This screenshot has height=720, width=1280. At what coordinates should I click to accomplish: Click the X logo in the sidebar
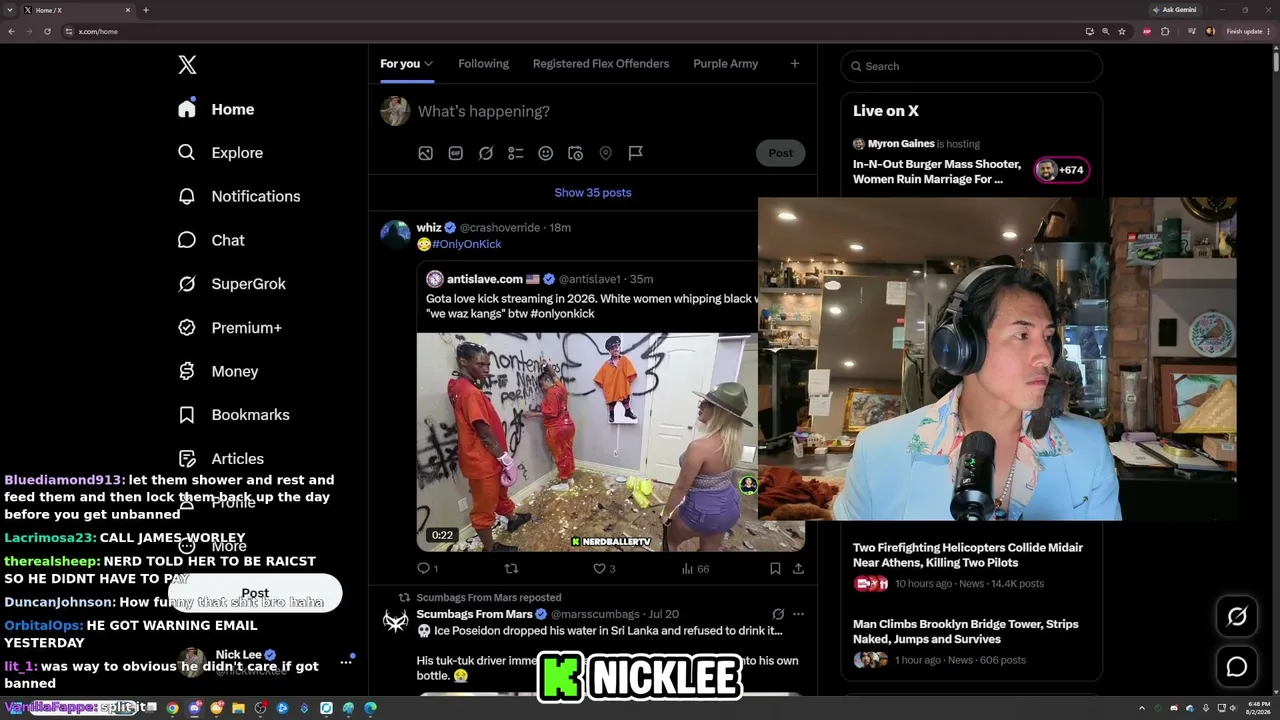[187, 65]
